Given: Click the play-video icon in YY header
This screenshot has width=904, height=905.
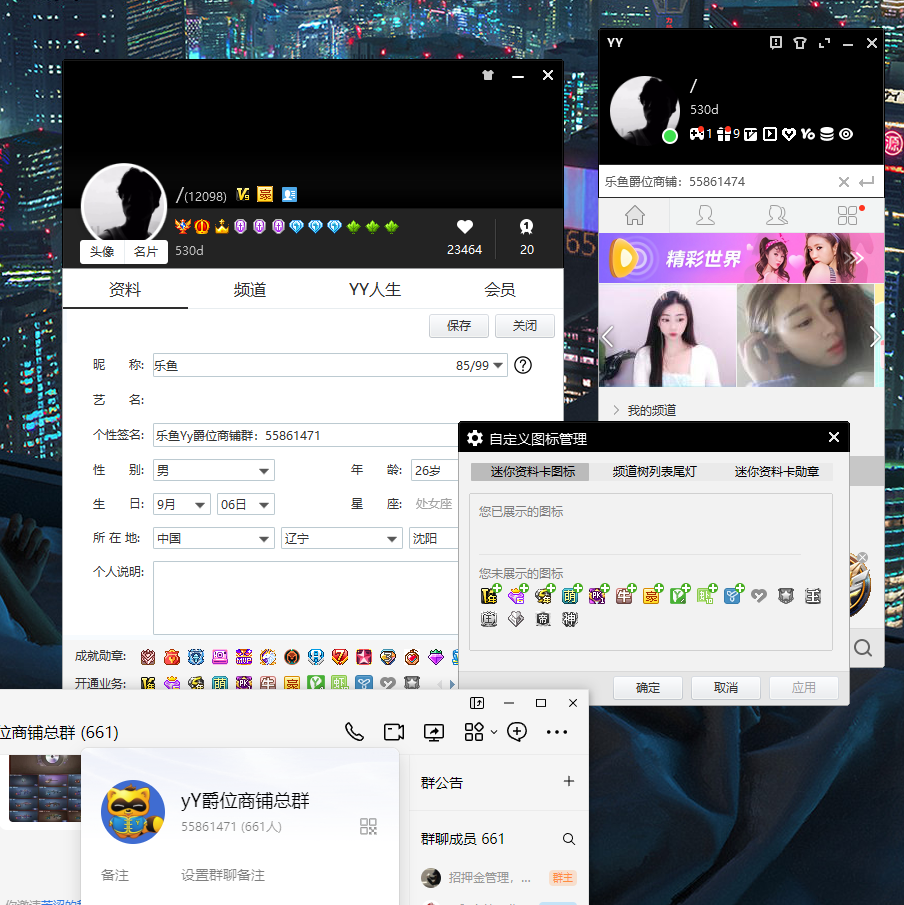Looking at the screenshot, I should coord(769,134).
